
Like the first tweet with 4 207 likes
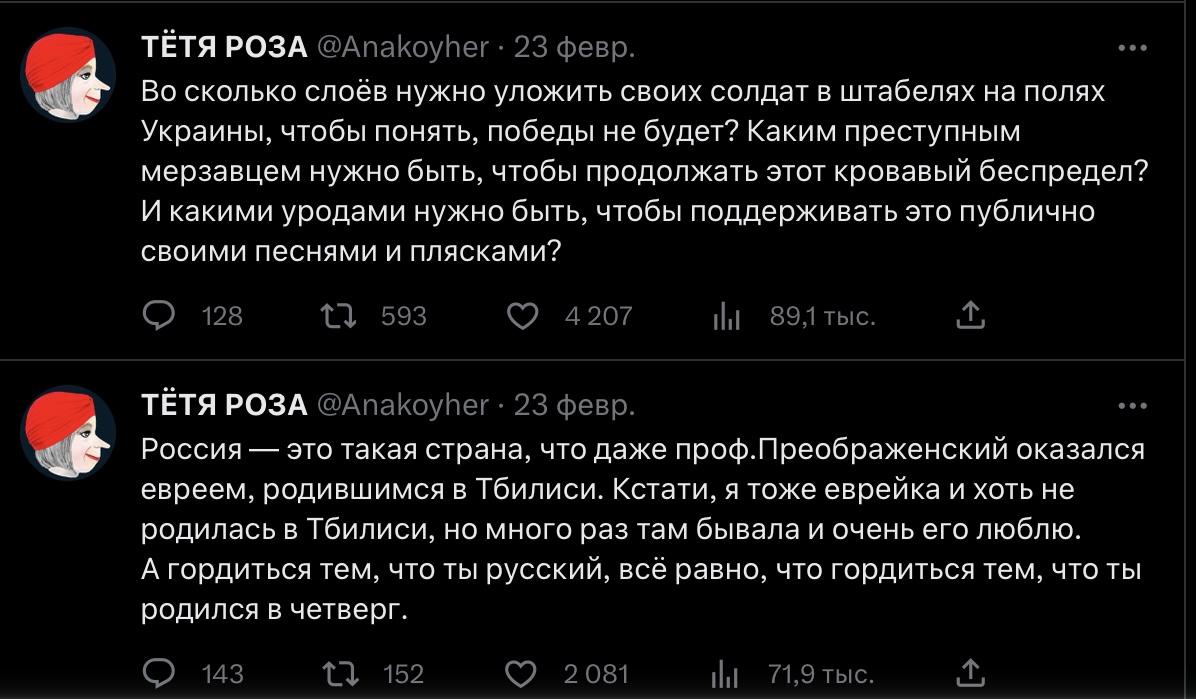point(523,317)
